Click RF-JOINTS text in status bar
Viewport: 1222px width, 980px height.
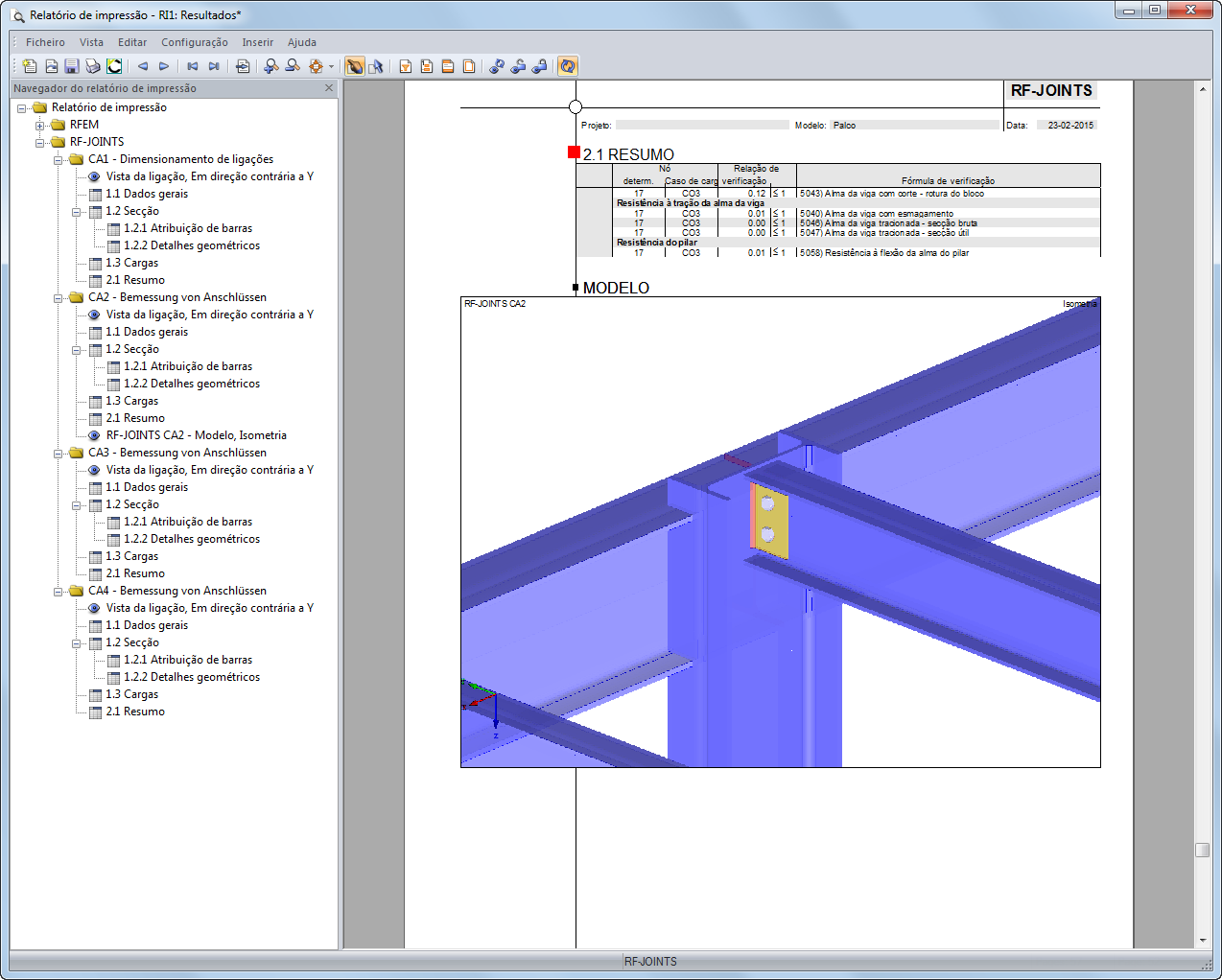click(650, 962)
